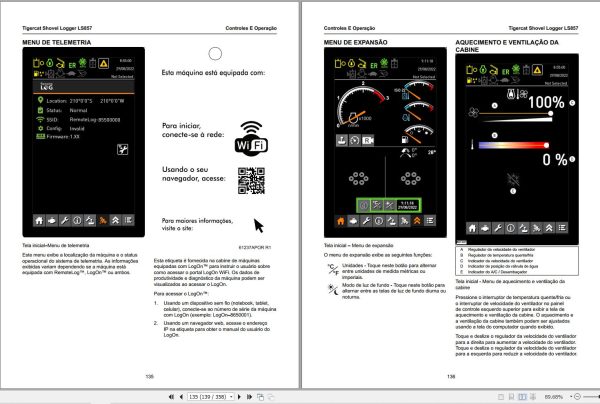Click the 'Para acessar o LogOn™:' line
Image resolution: width=600 pixels, height=404 pixels.
[181, 294]
